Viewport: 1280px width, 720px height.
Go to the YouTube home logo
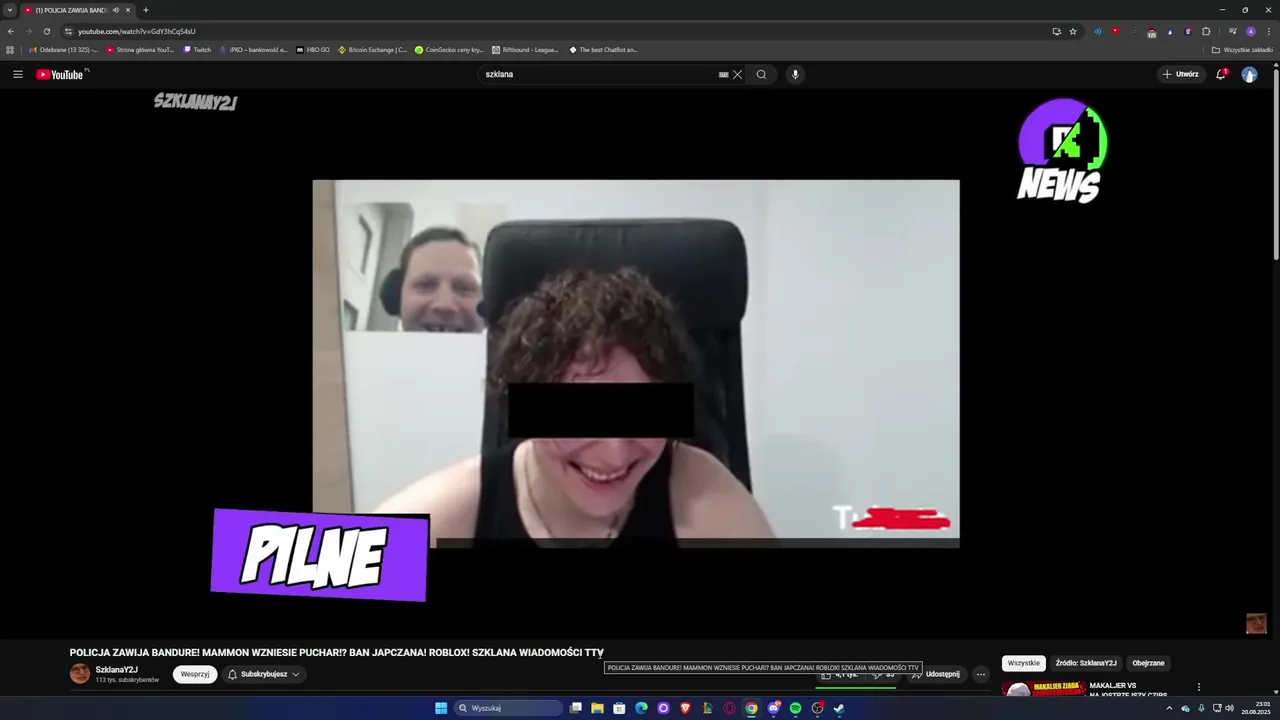62,74
